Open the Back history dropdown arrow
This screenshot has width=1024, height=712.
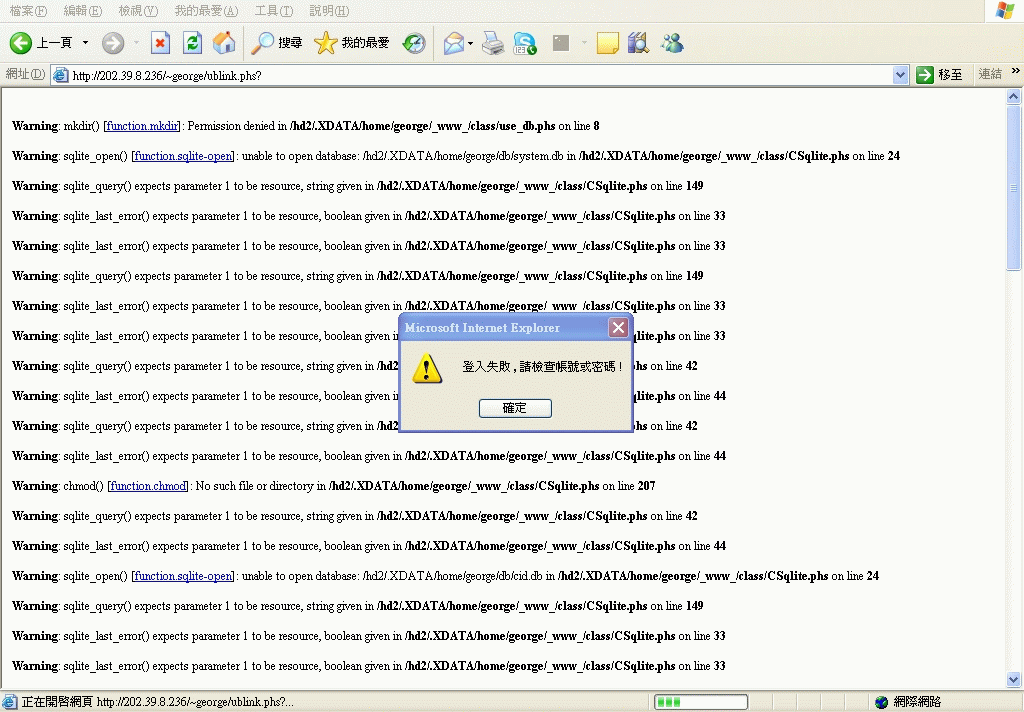tap(85, 43)
